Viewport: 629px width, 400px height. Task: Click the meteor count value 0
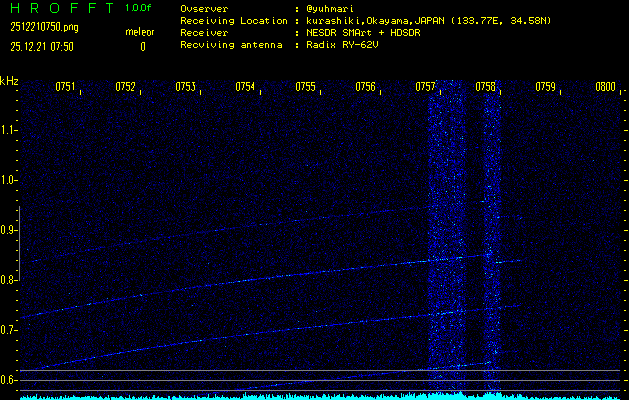142,46
